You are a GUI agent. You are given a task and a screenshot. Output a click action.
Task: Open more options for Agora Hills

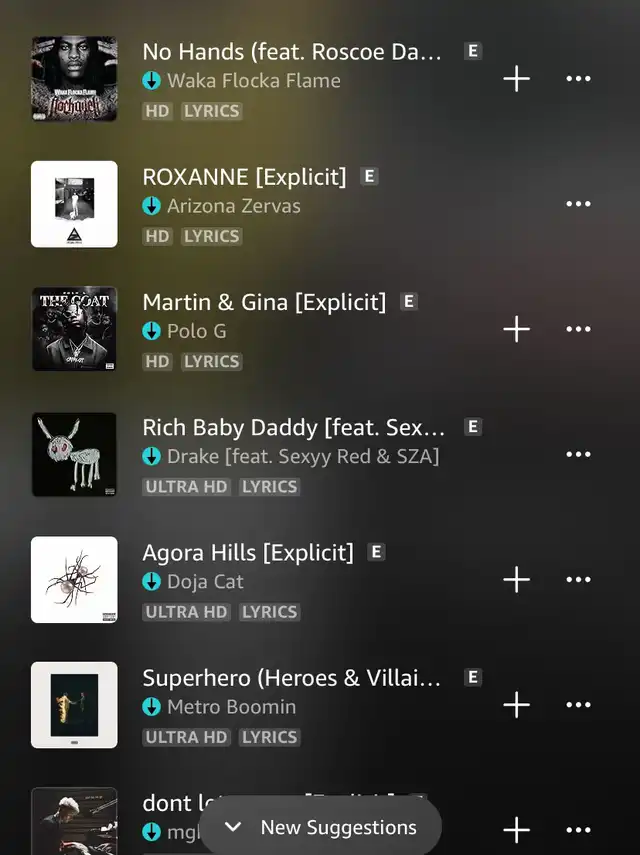point(578,580)
